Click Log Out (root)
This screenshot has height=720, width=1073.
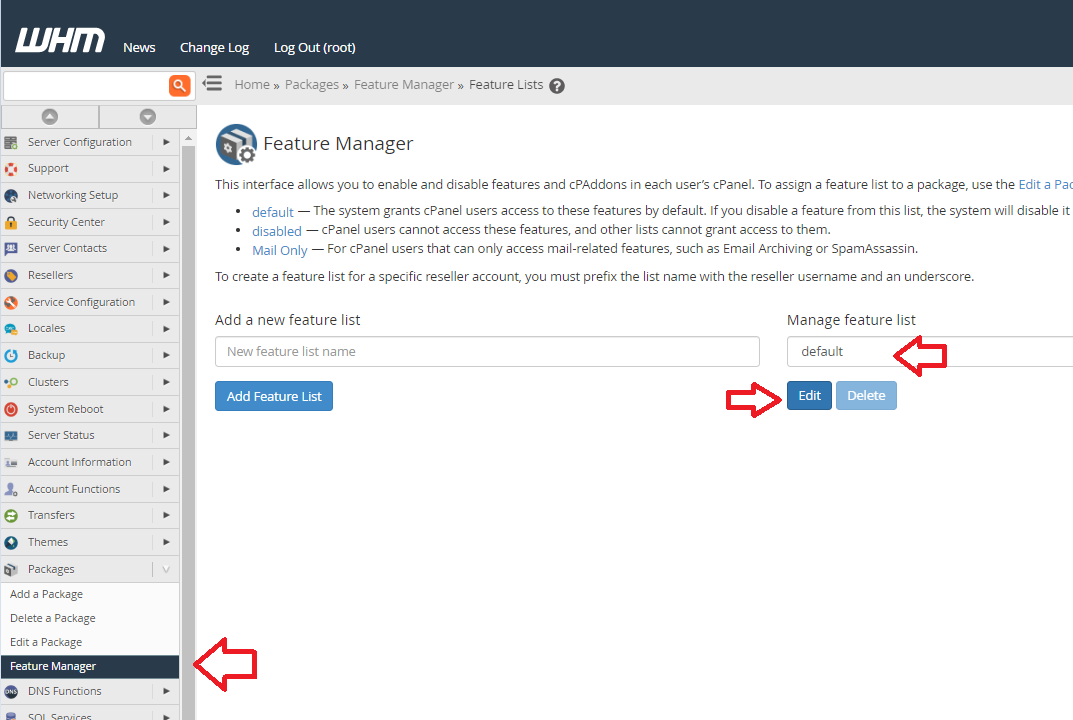click(314, 47)
